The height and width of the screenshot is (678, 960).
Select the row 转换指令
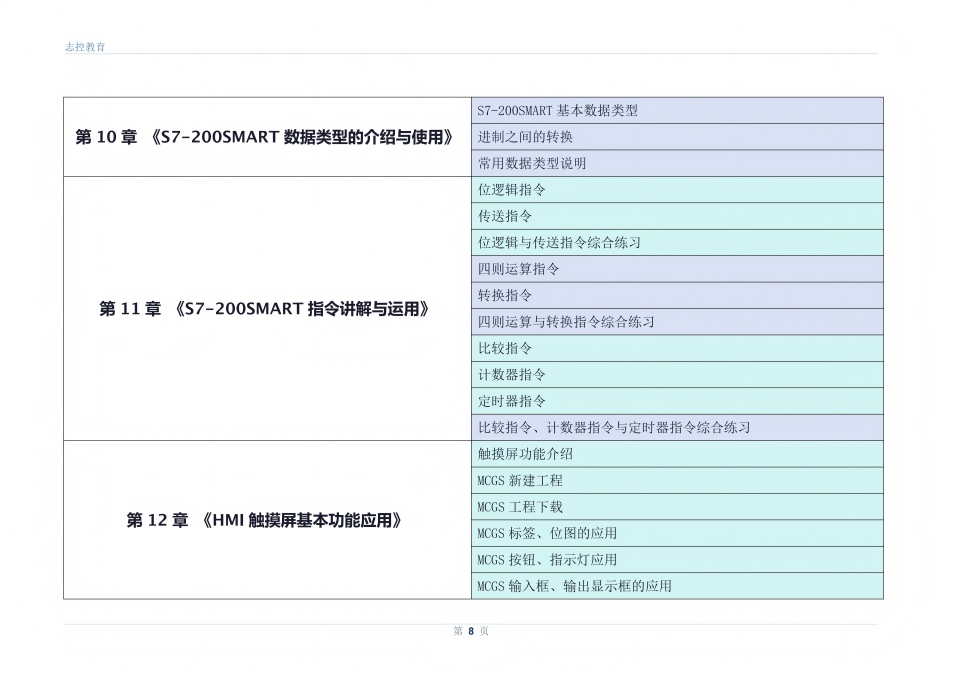(677, 295)
